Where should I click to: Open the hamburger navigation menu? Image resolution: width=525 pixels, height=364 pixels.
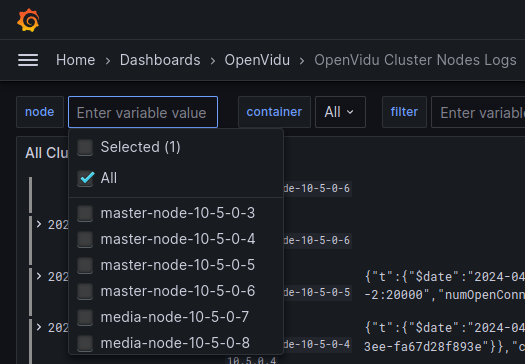[x=28, y=60]
